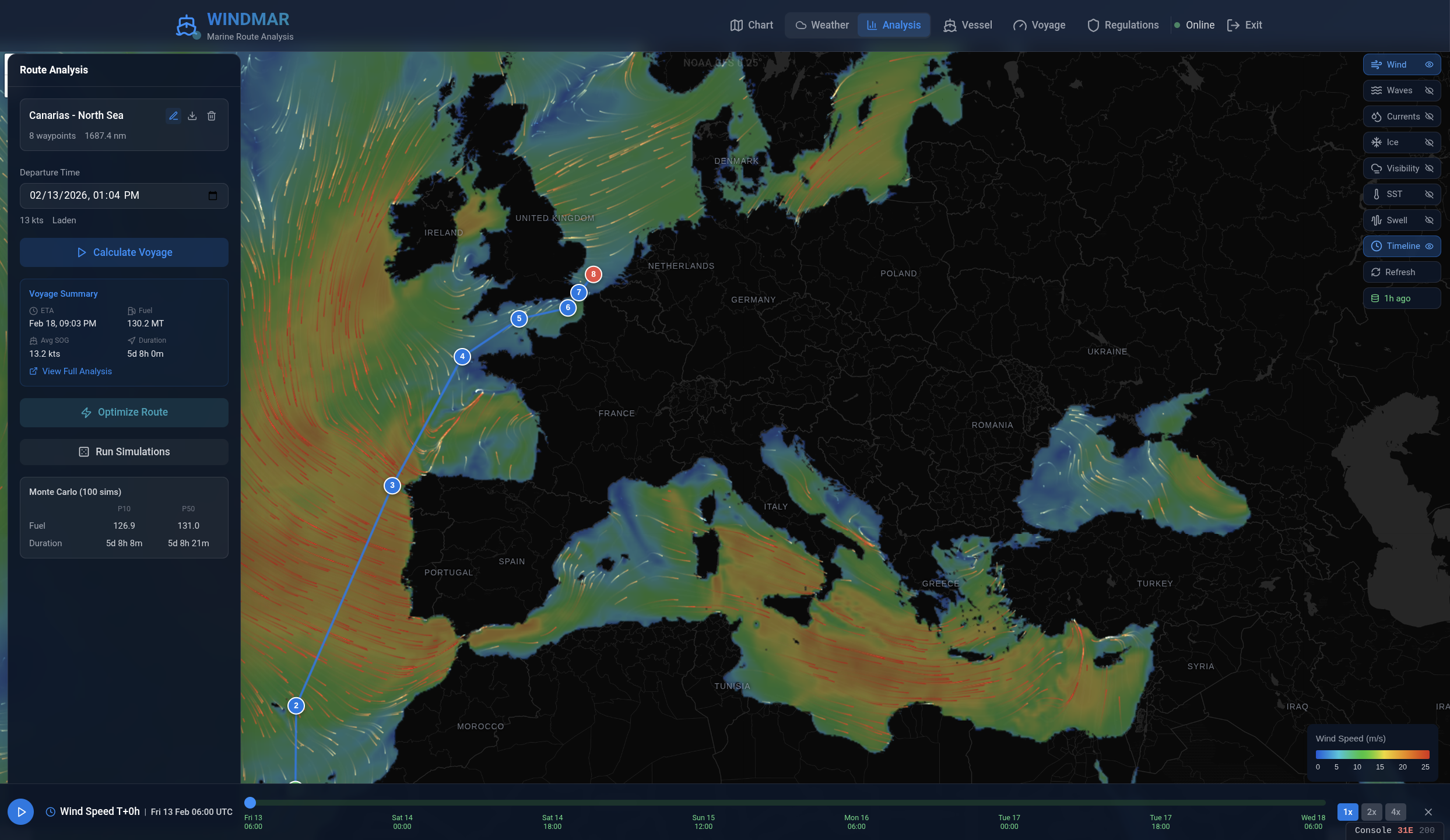Screen dimensions: 1450x840
Task: Click the '1h ago' data cache icon
Action: coord(1375,298)
